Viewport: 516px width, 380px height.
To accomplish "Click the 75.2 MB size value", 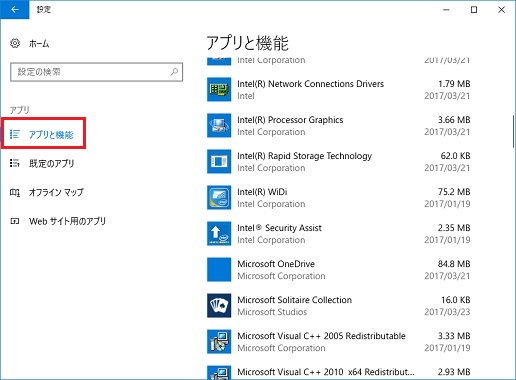I will tap(454, 192).
